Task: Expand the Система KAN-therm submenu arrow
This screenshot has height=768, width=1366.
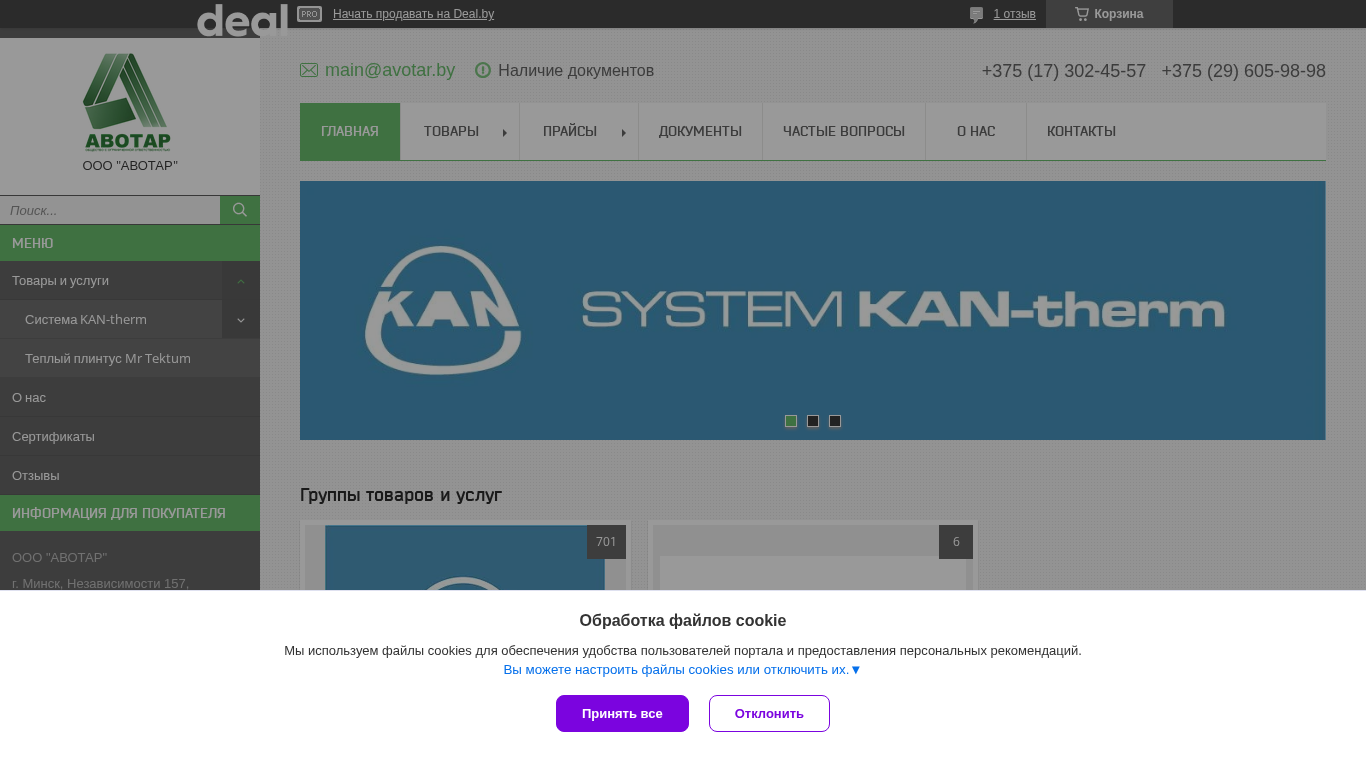Action: coord(241,320)
